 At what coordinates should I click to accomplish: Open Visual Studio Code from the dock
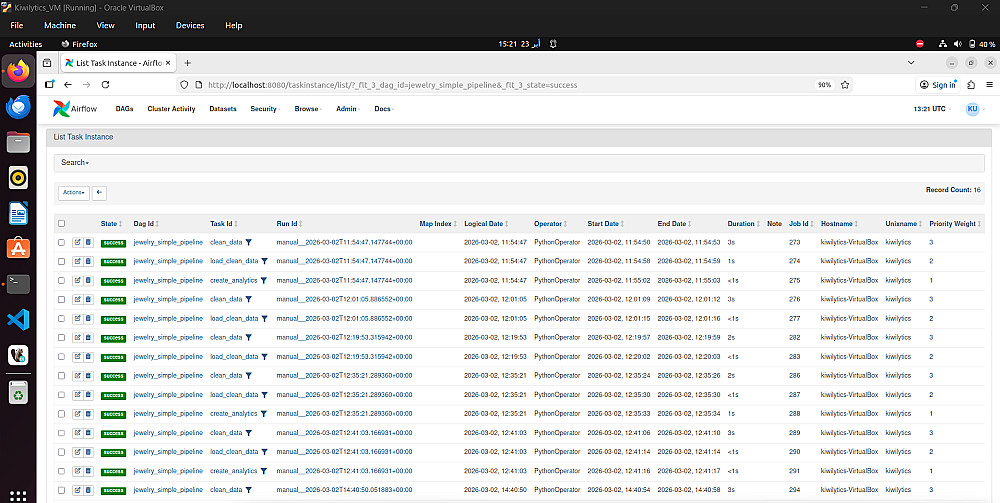pyautogui.click(x=18, y=319)
